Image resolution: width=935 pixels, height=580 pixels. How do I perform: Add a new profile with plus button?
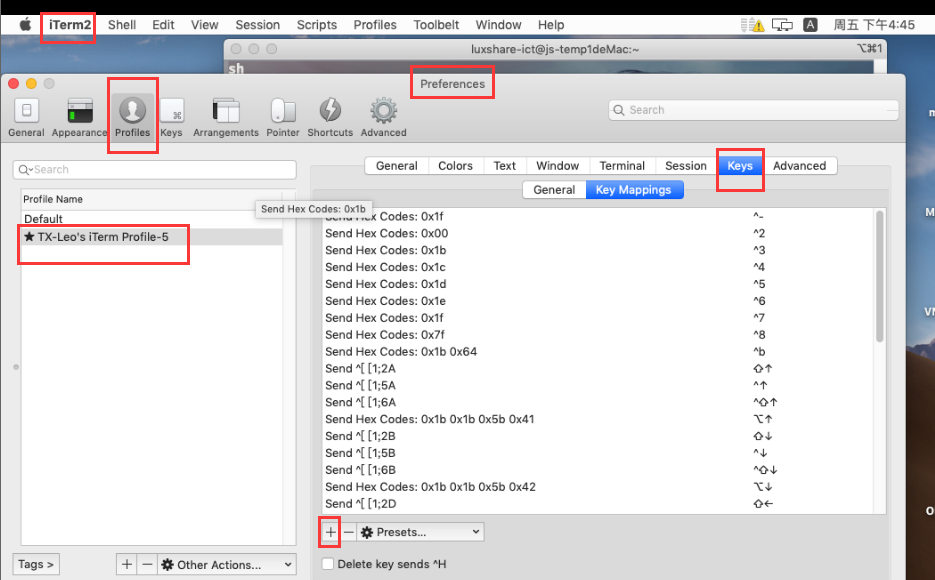[x=126, y=565]
